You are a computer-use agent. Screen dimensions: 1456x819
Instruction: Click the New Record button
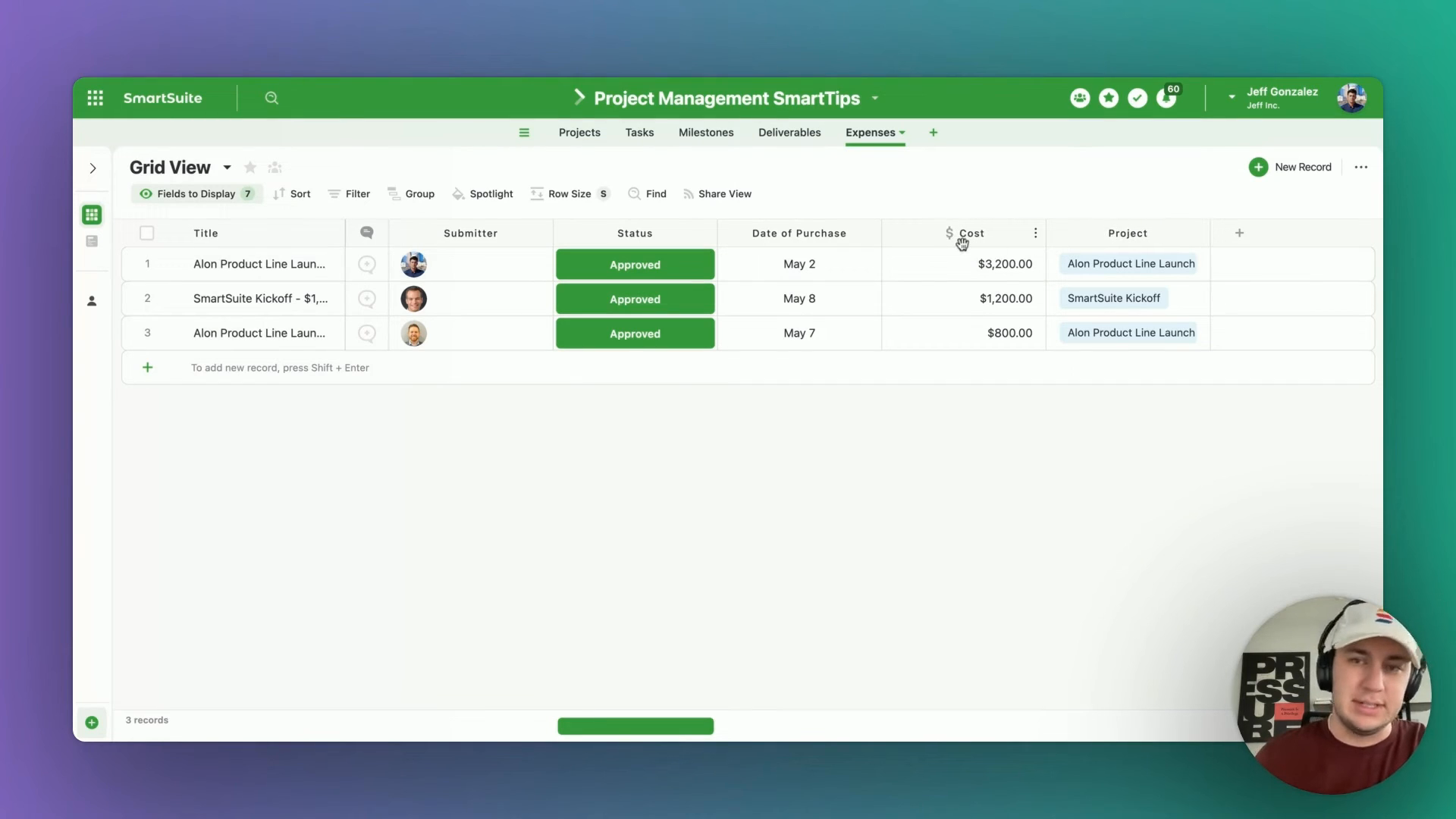[1290, 167]
